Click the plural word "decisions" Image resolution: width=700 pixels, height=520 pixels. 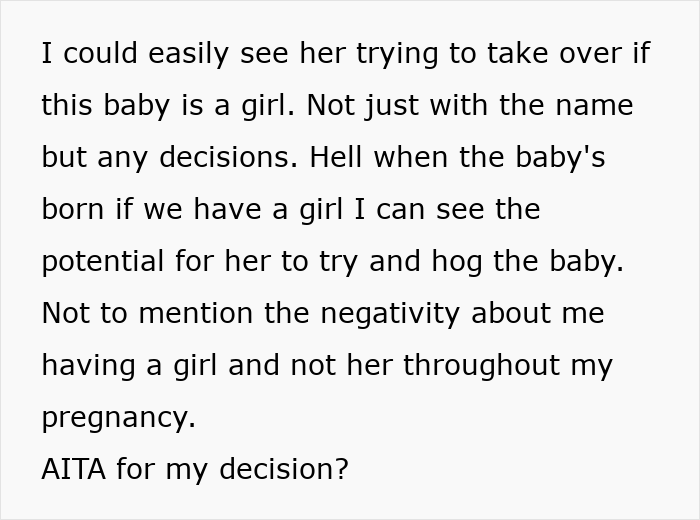pyautogui.click(x=228, y=157)
